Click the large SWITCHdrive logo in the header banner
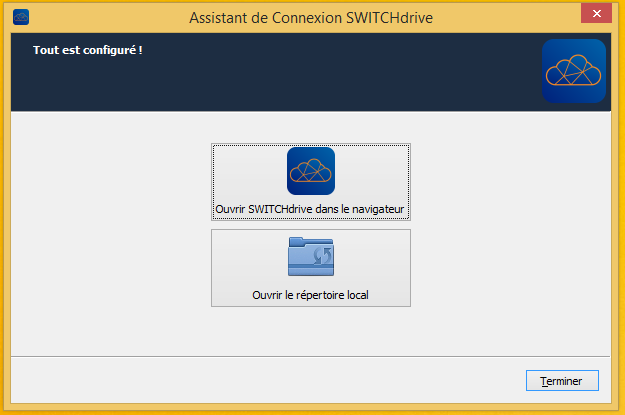625x415 pixels. [x=573, y=71]
